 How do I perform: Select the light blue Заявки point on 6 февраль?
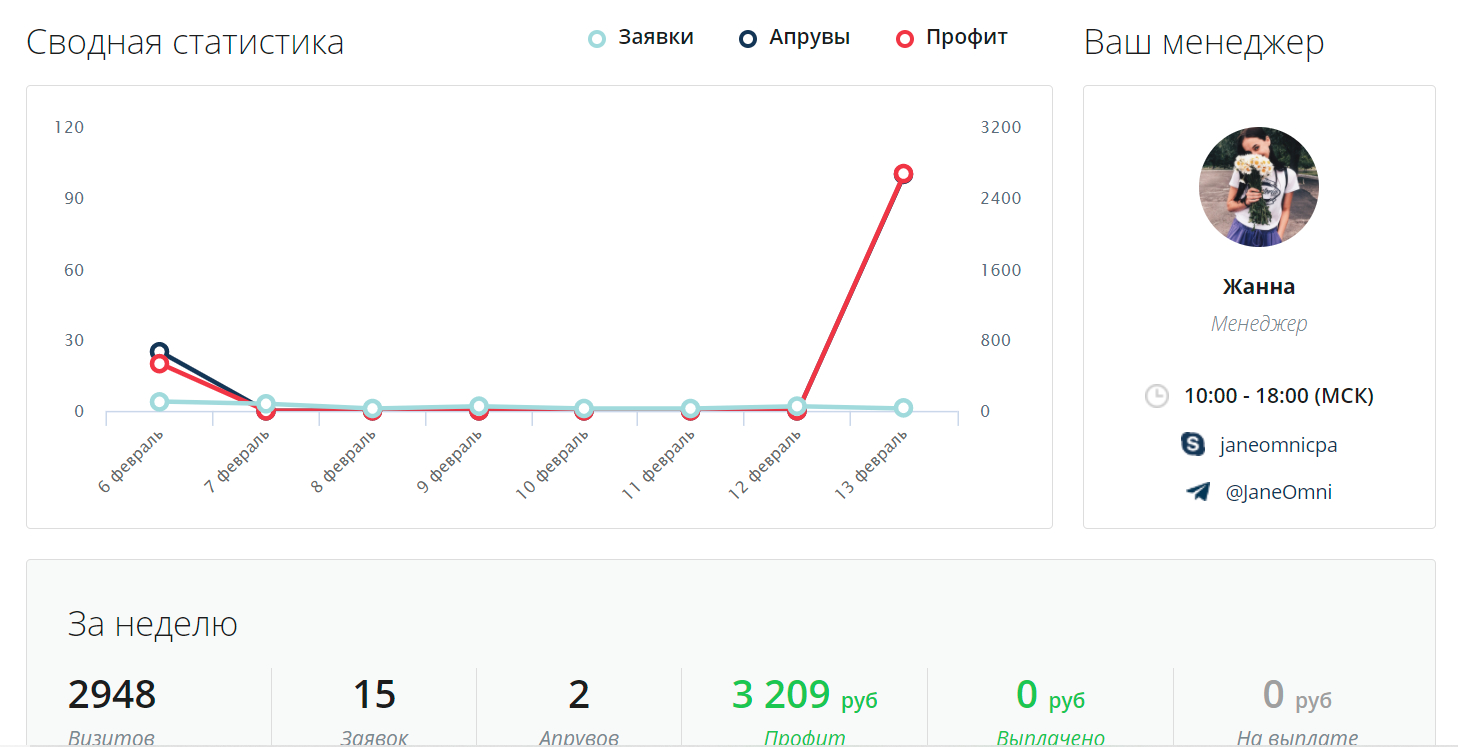coord(159,402)
